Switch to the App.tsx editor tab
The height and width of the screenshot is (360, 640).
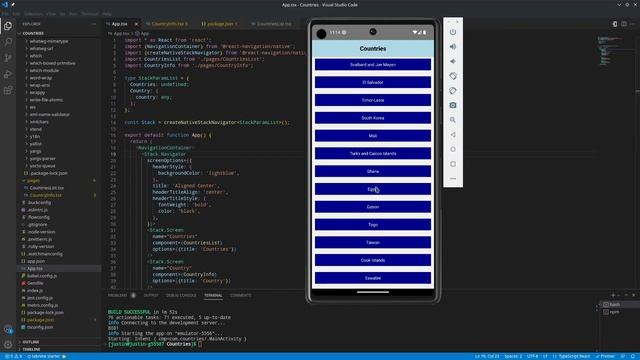click(x=119, y=24)
